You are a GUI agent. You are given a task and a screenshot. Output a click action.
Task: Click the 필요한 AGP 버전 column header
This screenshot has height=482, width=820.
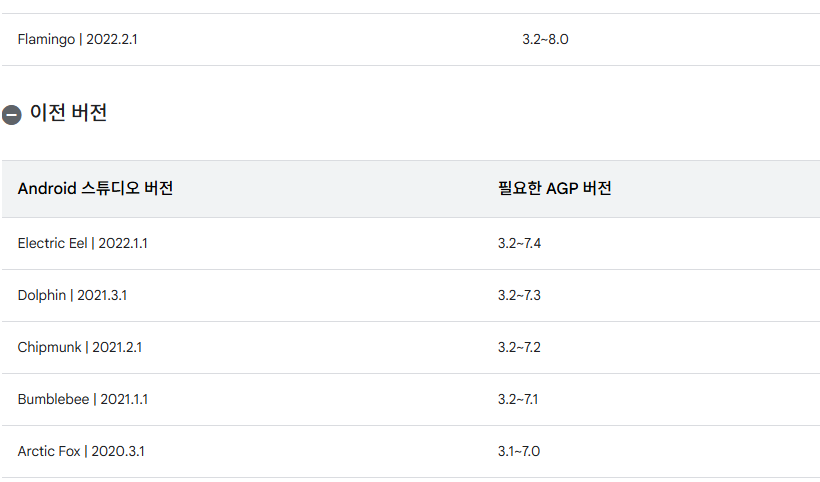554,188
